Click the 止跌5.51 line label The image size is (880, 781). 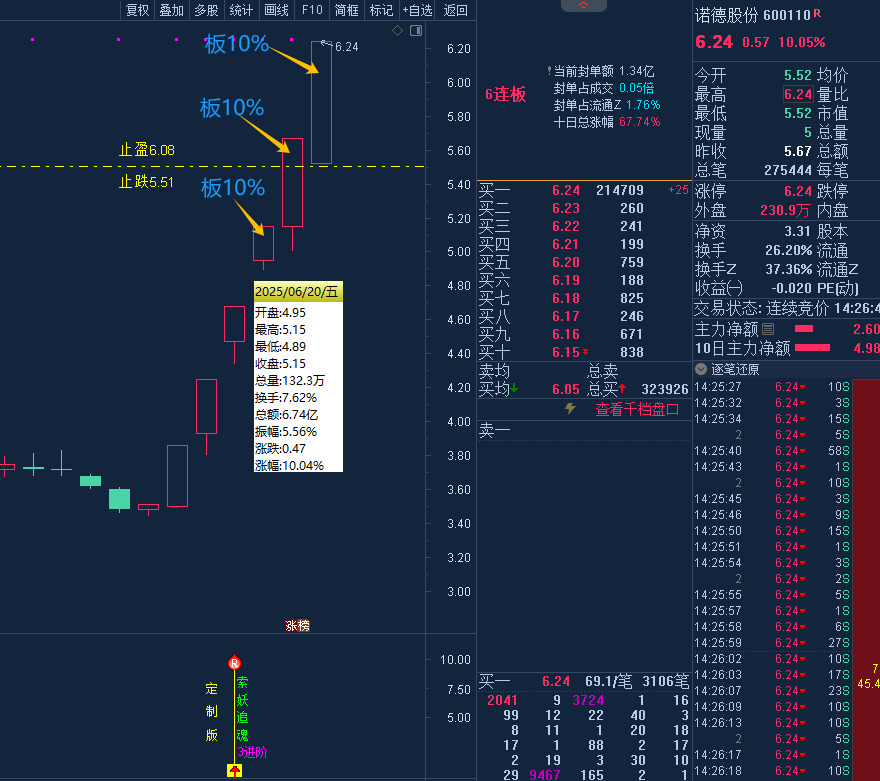pos(146,182)
